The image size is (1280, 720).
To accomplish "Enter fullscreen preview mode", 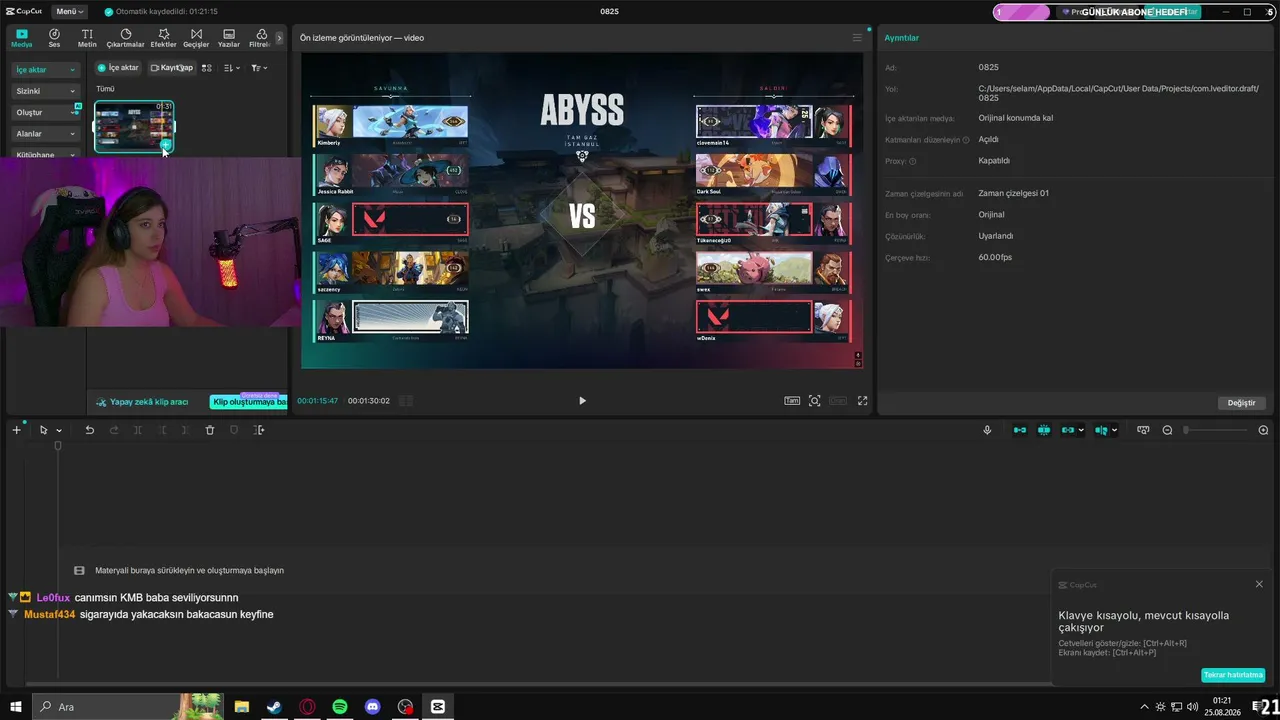I will pos(863,401).
